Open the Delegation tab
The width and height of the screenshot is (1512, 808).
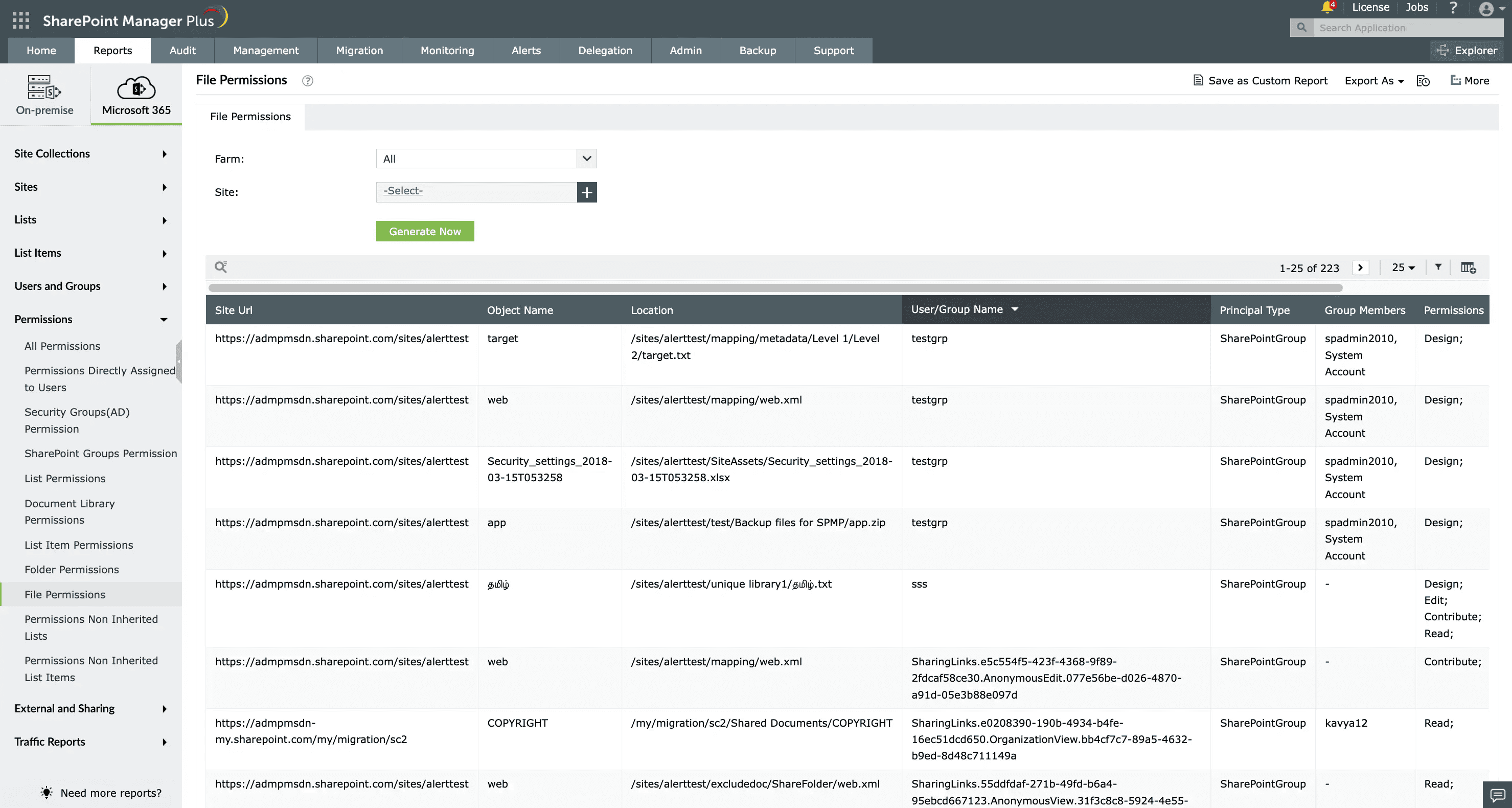click(x=605, y=51)
